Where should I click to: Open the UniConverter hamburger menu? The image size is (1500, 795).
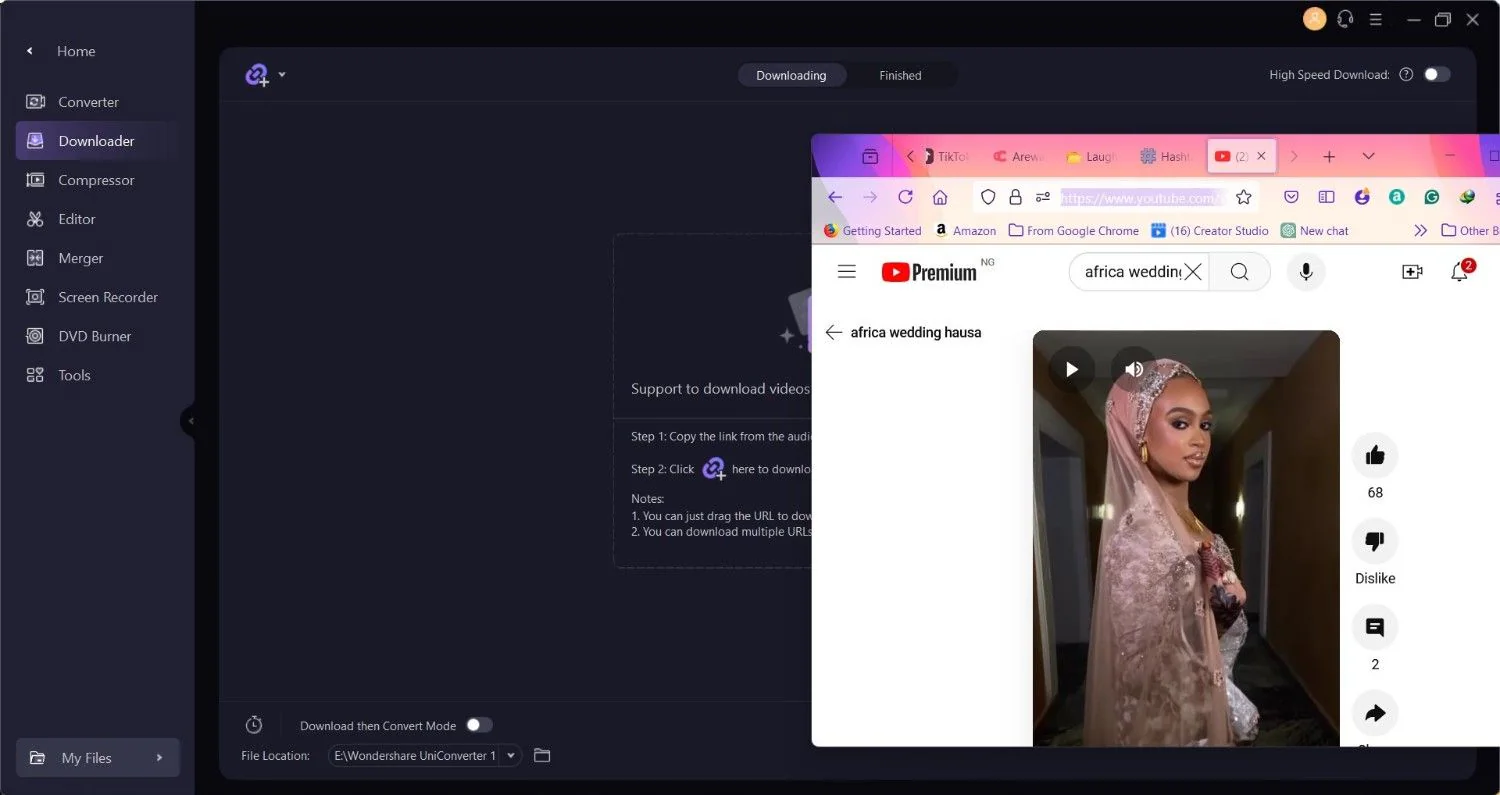point(1375,19)
